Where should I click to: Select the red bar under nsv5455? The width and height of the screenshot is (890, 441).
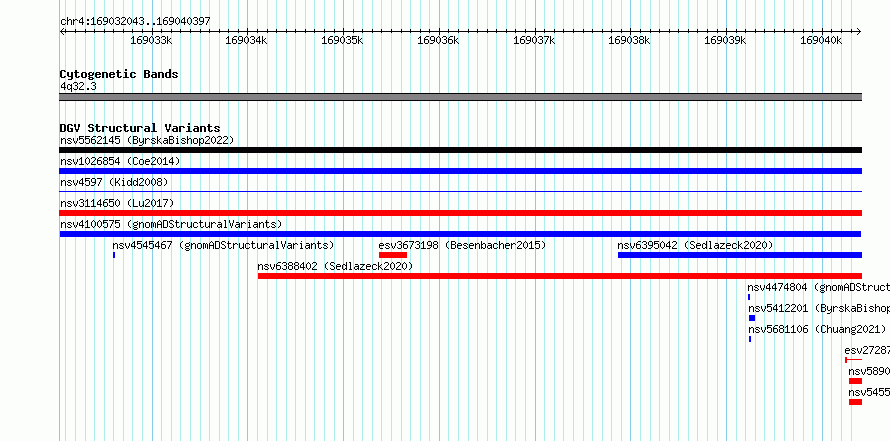pos(855,402)
